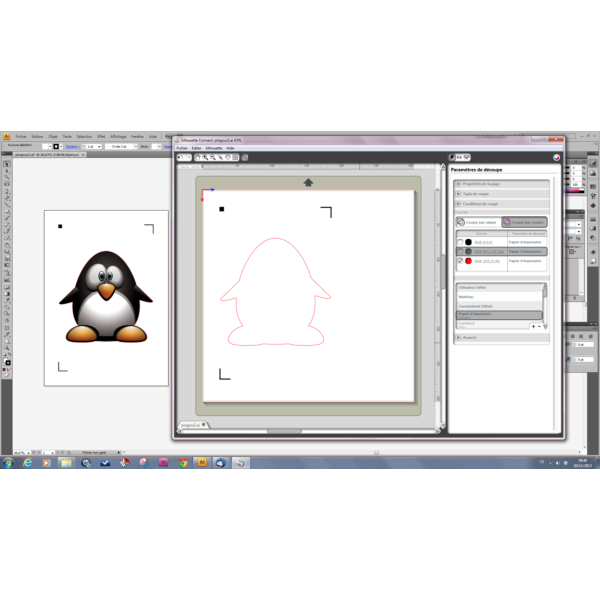
Task: Click the zoom-in magnifier in Silhouette Connect
Action: (205, 157)
